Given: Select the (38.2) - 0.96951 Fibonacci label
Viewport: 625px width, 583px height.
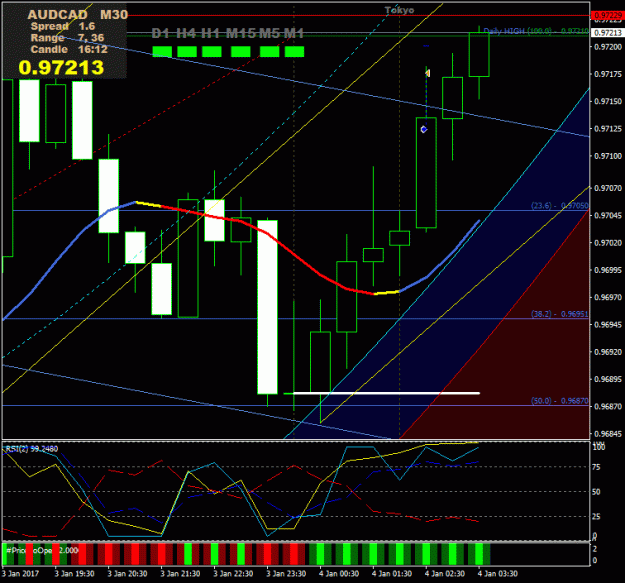Looking at the screenshot, I should point(560,314).
